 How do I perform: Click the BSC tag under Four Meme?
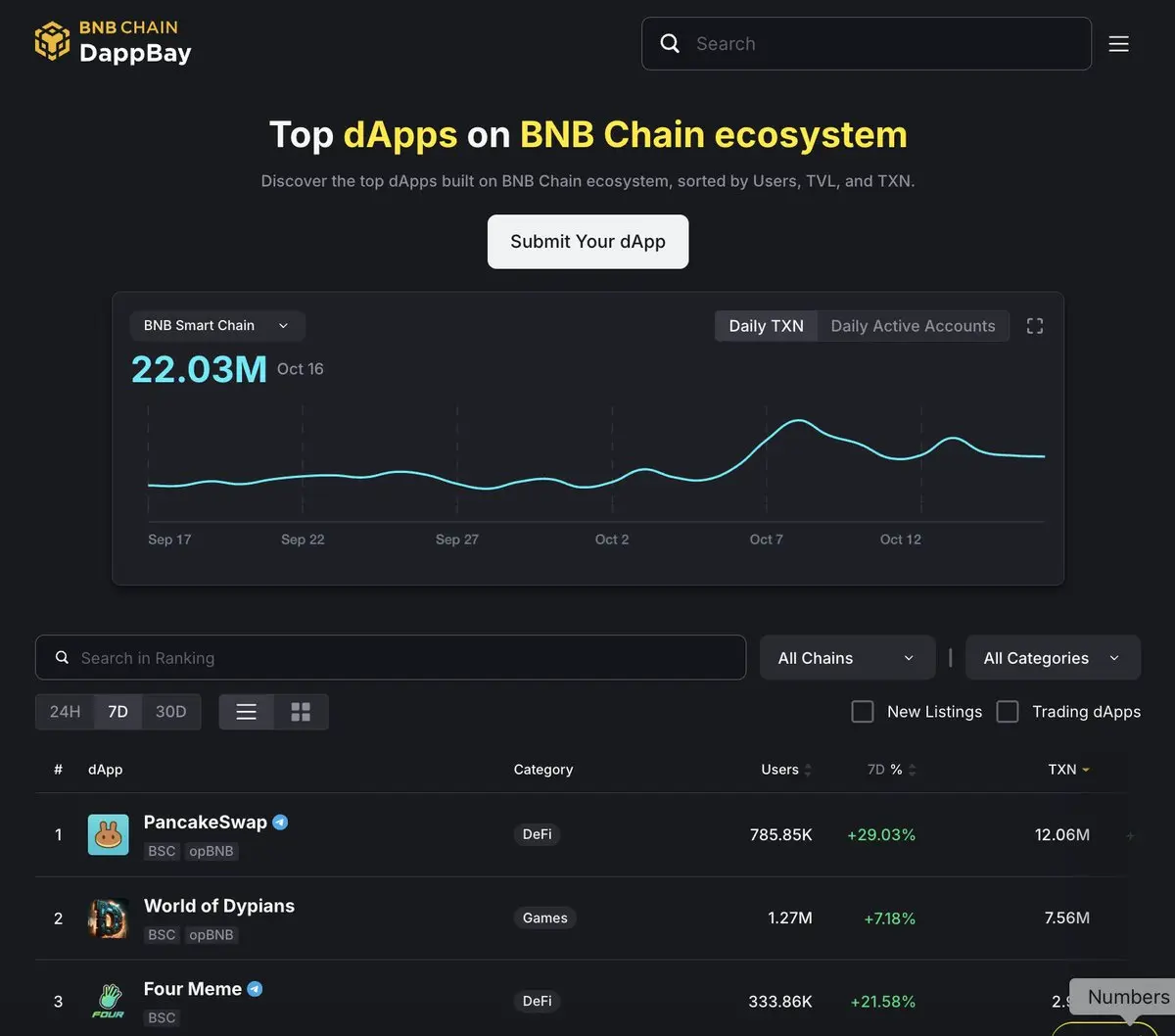click(x=162, y=1018)
